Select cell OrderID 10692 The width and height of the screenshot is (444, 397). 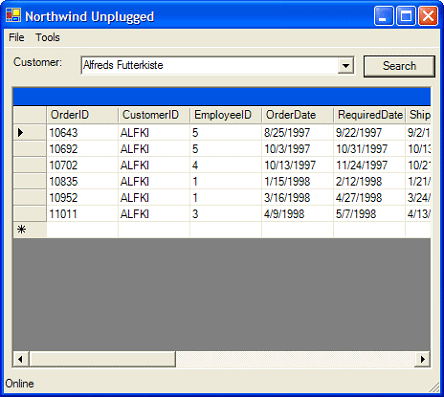pos(82,149)
